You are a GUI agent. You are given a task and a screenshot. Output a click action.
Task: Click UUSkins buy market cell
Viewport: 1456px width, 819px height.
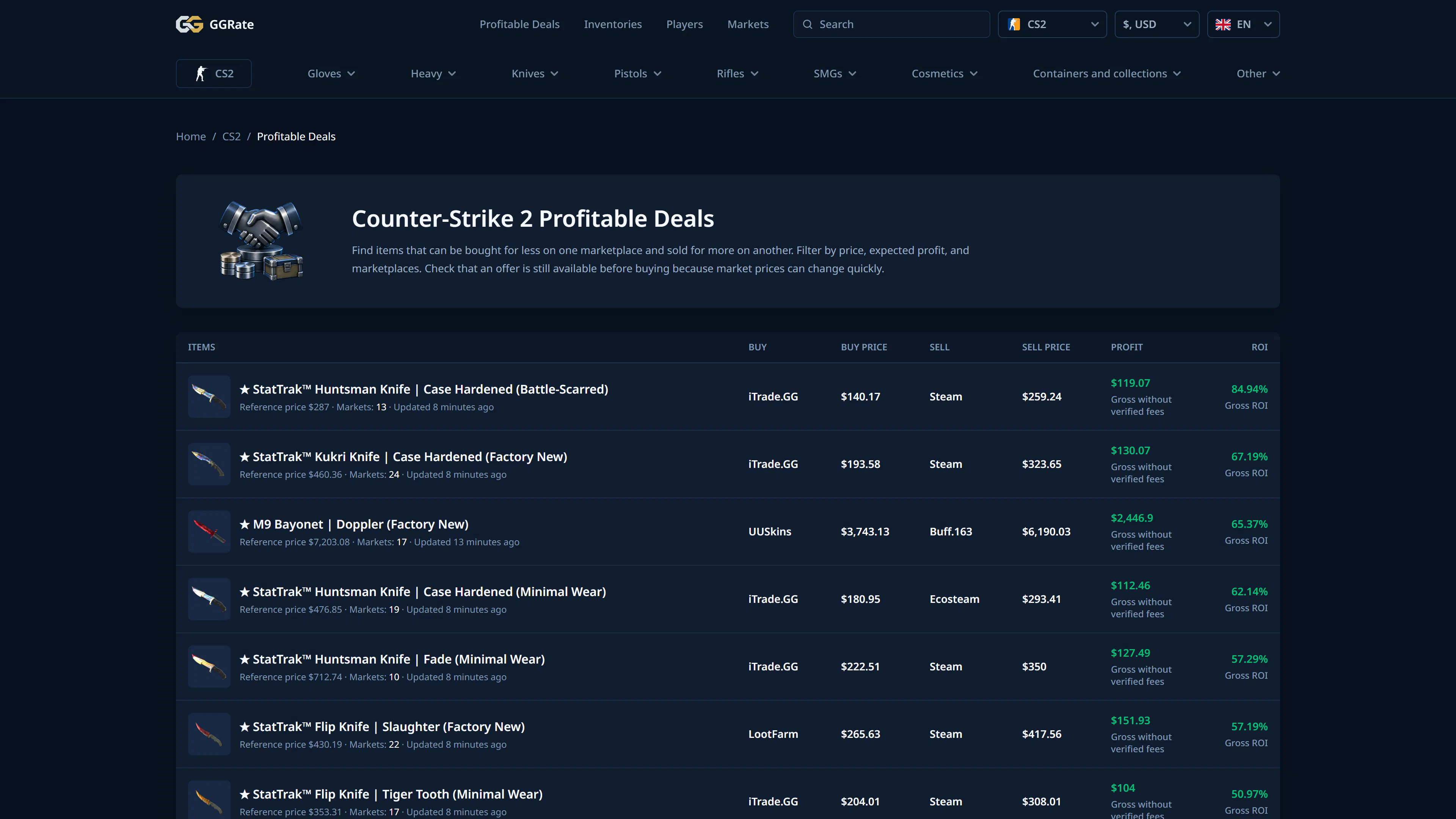[770, 532]
